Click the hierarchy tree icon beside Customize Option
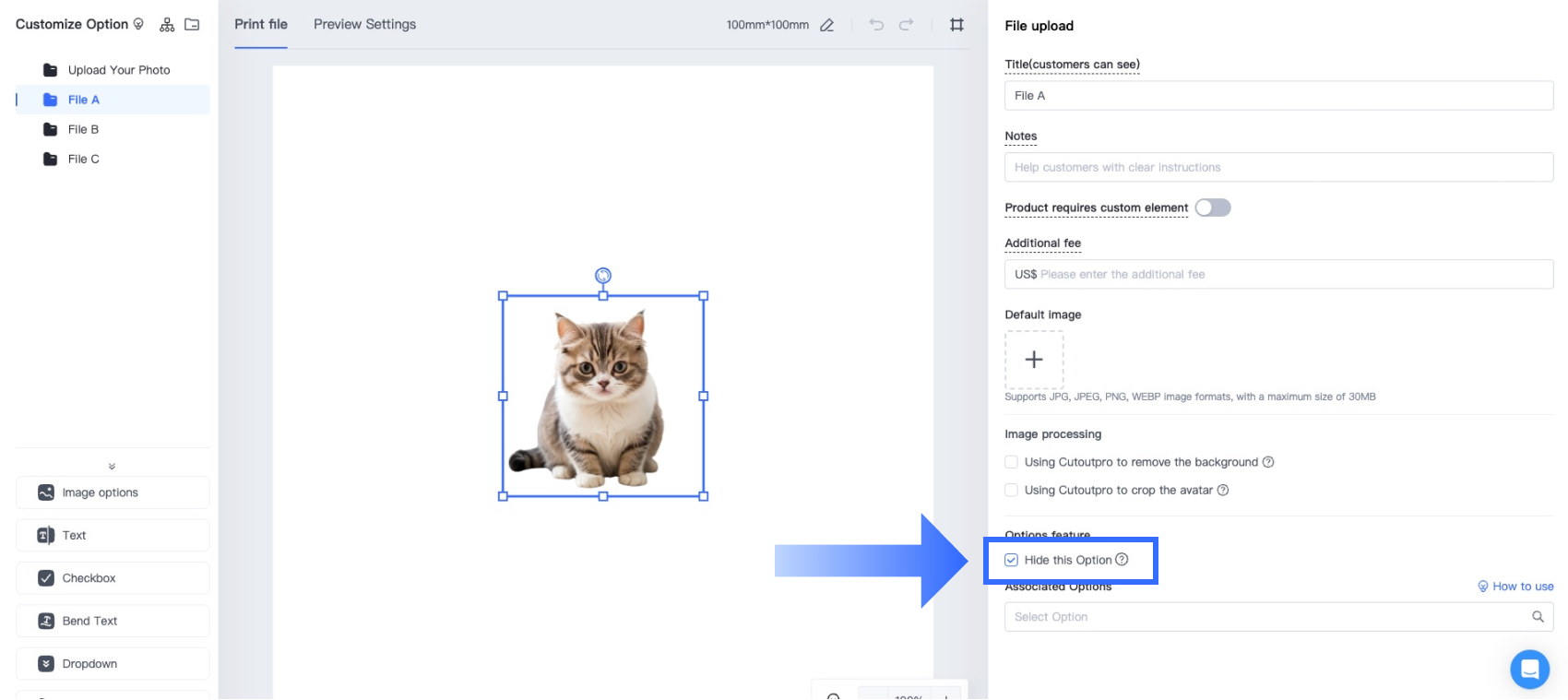The width and height of the screenshot is (1568, 700). 167,25
